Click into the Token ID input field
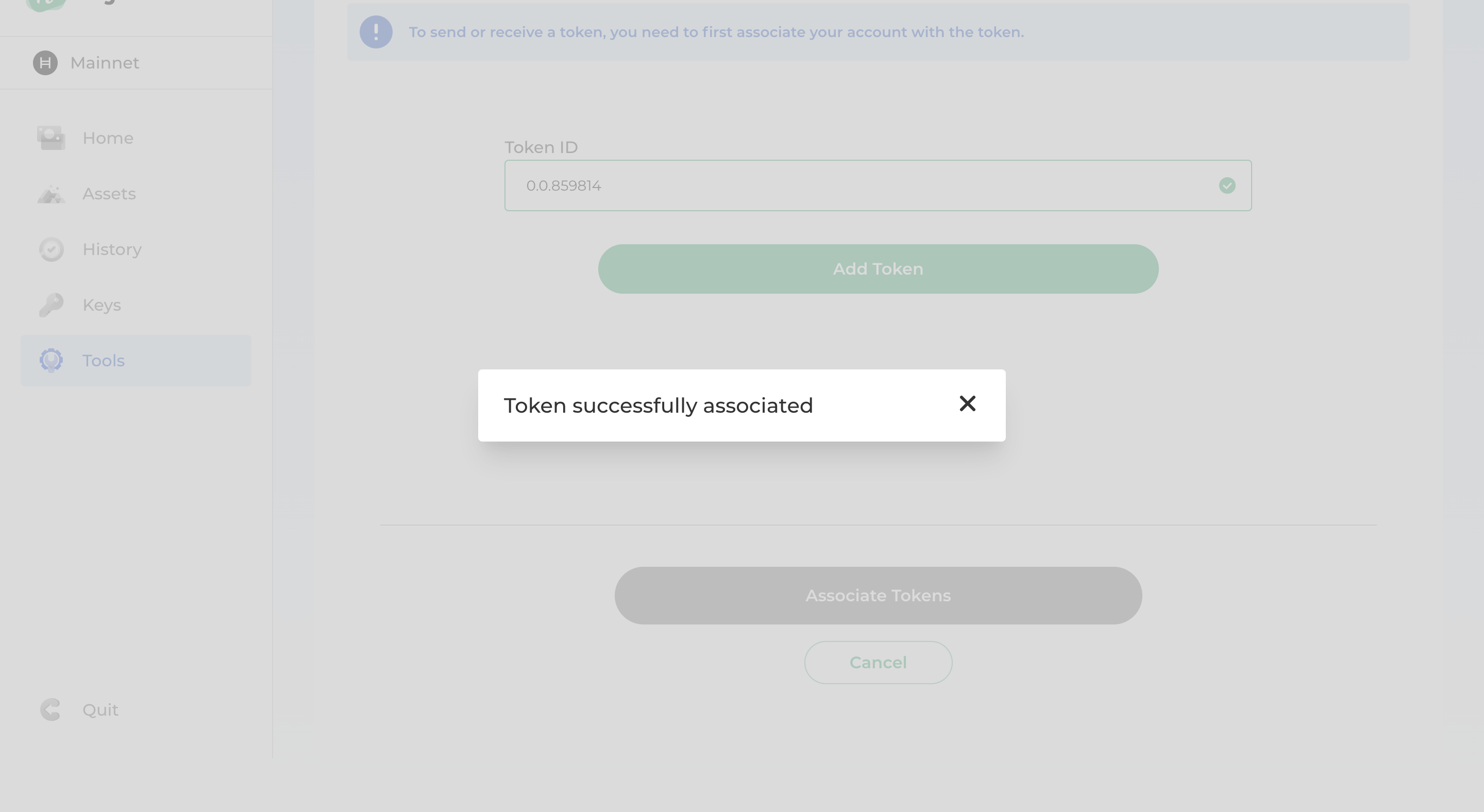The height and width of the screenshot is (812, 1484). click(x=864, y=185)
